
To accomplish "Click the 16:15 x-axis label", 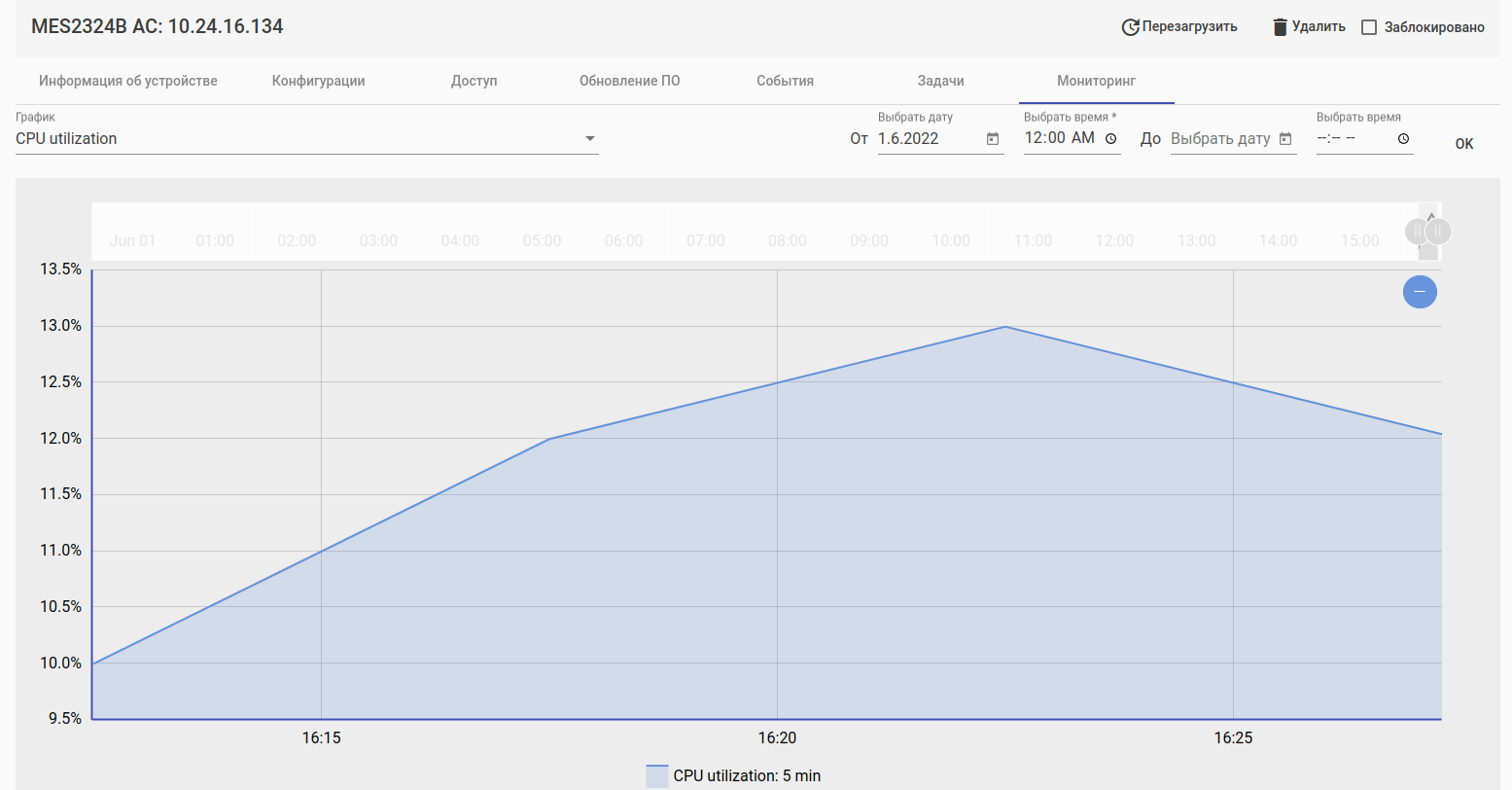I will (x=321, y=738).
